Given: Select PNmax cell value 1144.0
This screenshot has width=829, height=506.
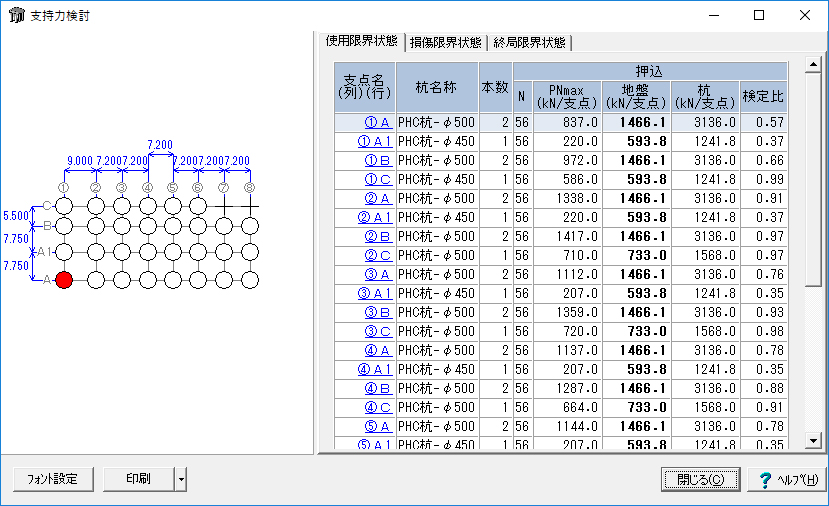Looking at the screenshot, I should 567,427.
